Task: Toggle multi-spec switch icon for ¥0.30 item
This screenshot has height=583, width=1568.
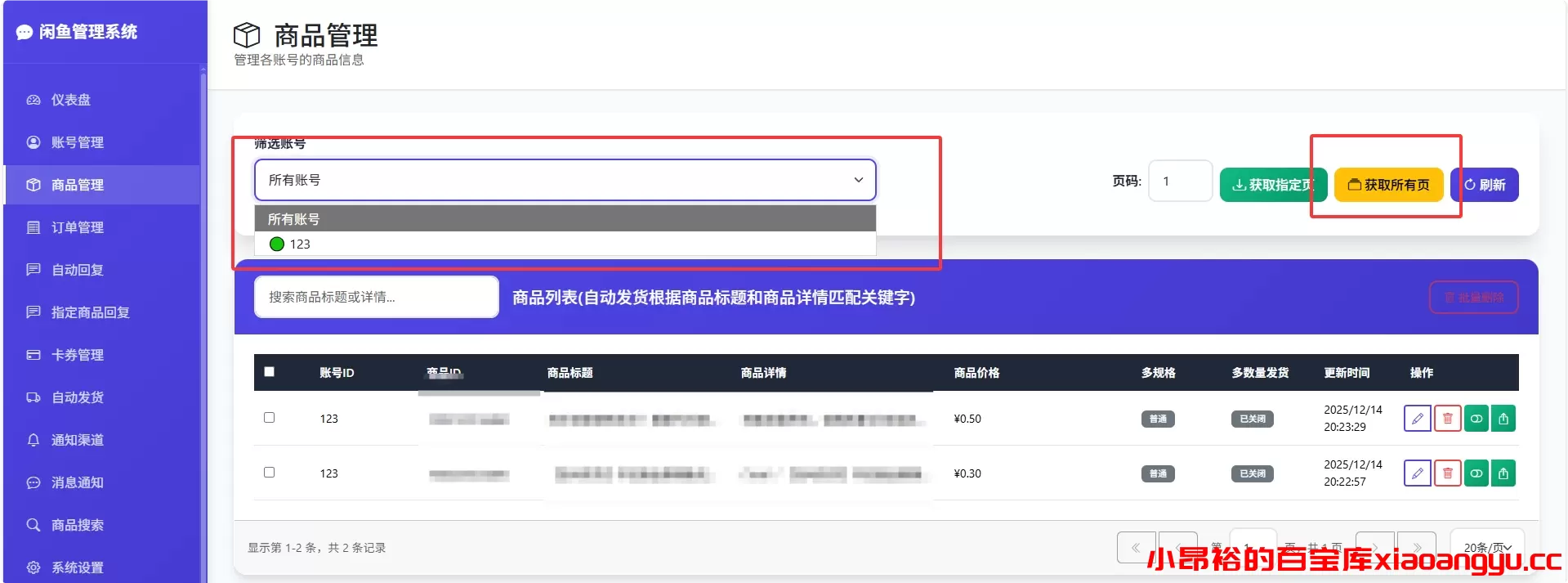Action: 1476,473
